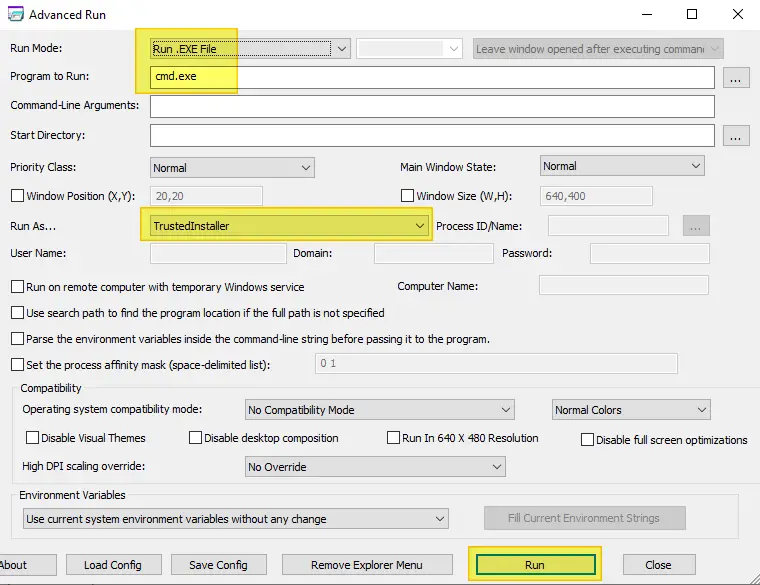Viewport: 760px width, 585px height.
Task: Check Use search path to find the program location
Action: (x=17, y=313)
